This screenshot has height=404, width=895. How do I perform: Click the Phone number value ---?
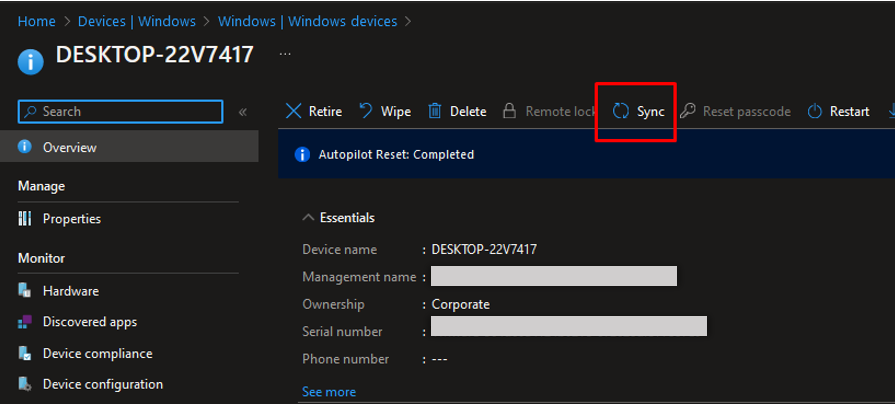[440, 359]
